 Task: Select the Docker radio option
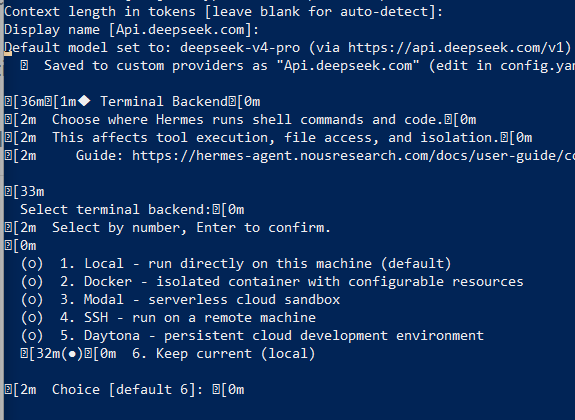click(32, 282)
